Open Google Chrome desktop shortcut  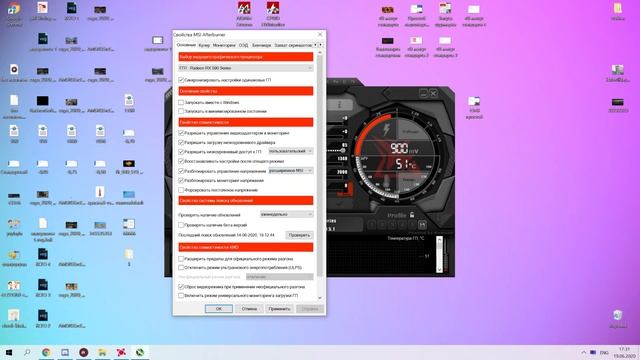click(14, 13)
